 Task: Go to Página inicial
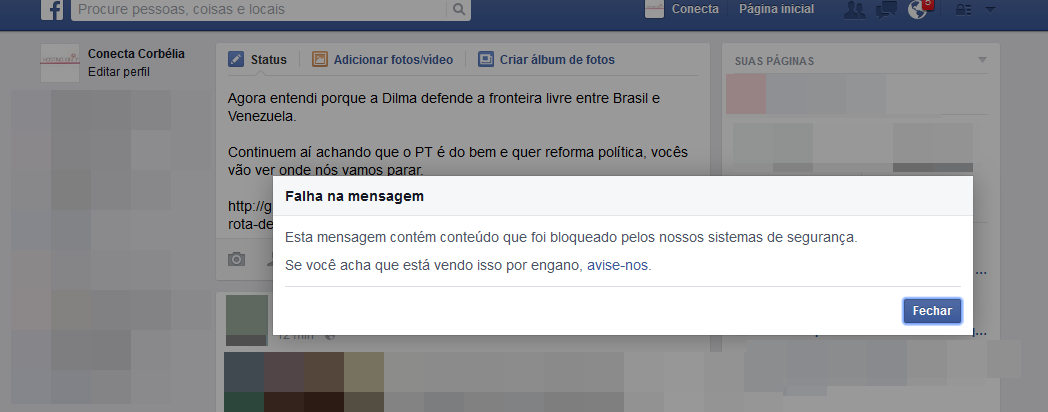(x=777, y=9)
